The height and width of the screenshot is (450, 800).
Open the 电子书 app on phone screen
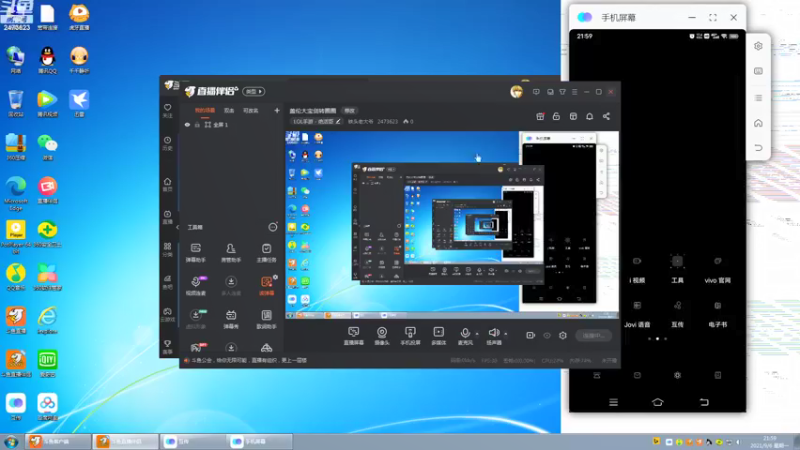[x=717, y=314]
